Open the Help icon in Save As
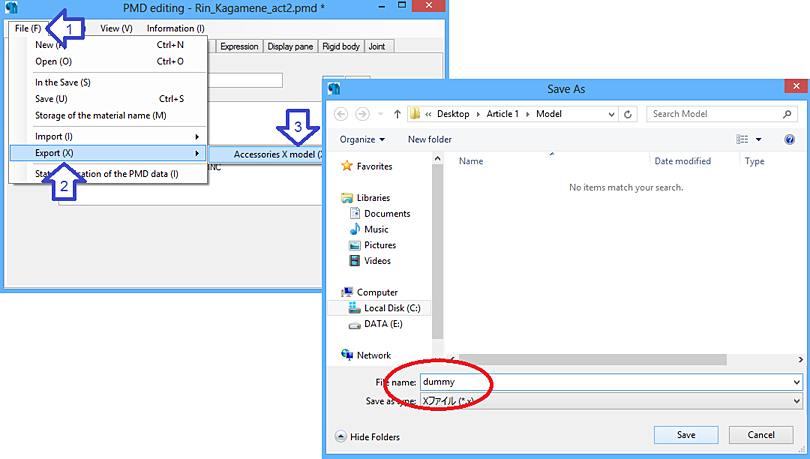The width and height of the screenshot is (810, 459). point(789,139)
